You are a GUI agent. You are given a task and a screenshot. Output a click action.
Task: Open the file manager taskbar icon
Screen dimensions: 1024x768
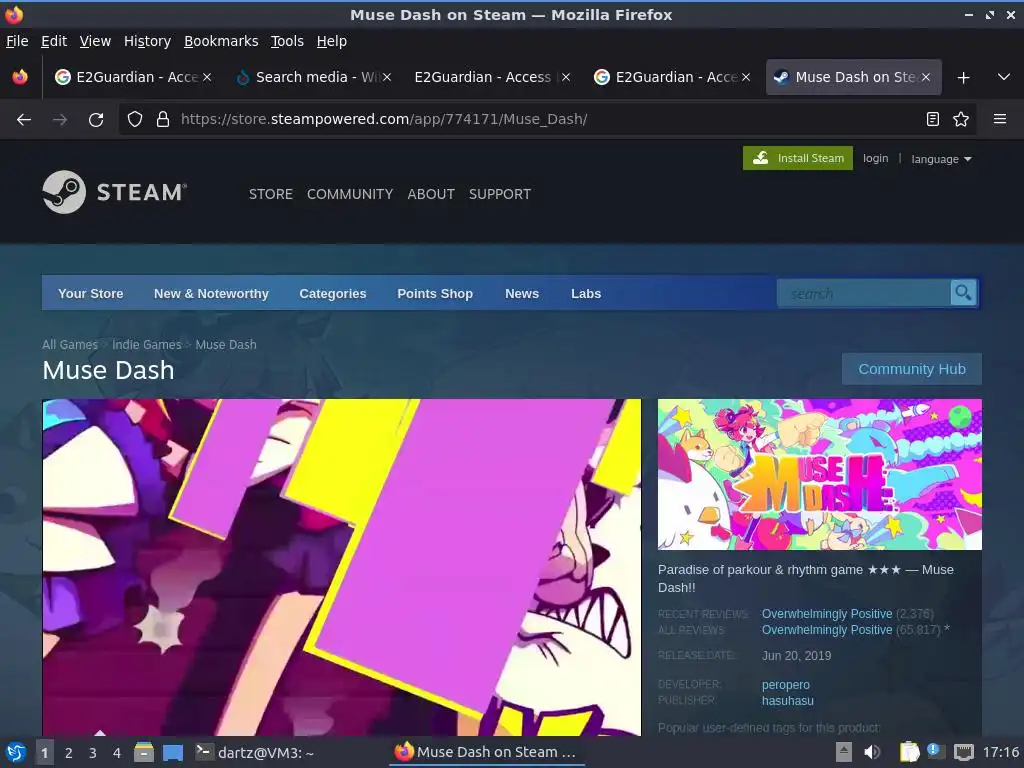coord(144,752)
